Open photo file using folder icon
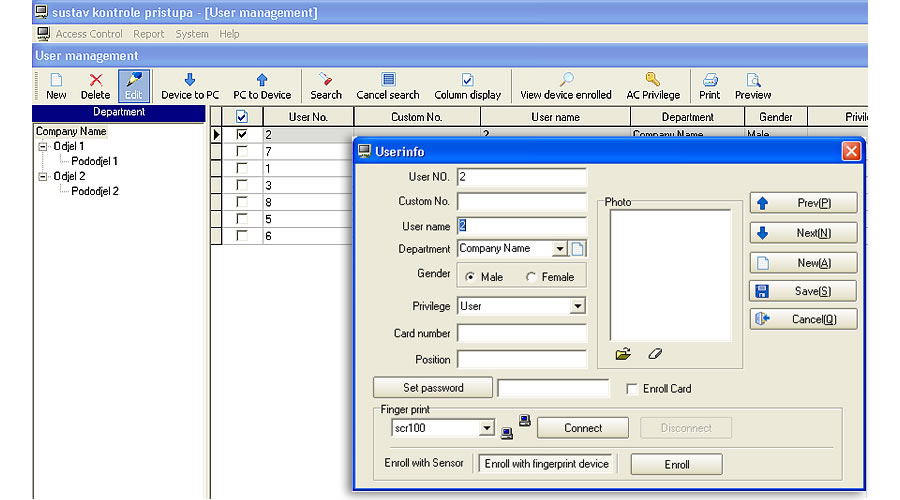The height and width of the screenshot is (500, 900). [623, 354]
